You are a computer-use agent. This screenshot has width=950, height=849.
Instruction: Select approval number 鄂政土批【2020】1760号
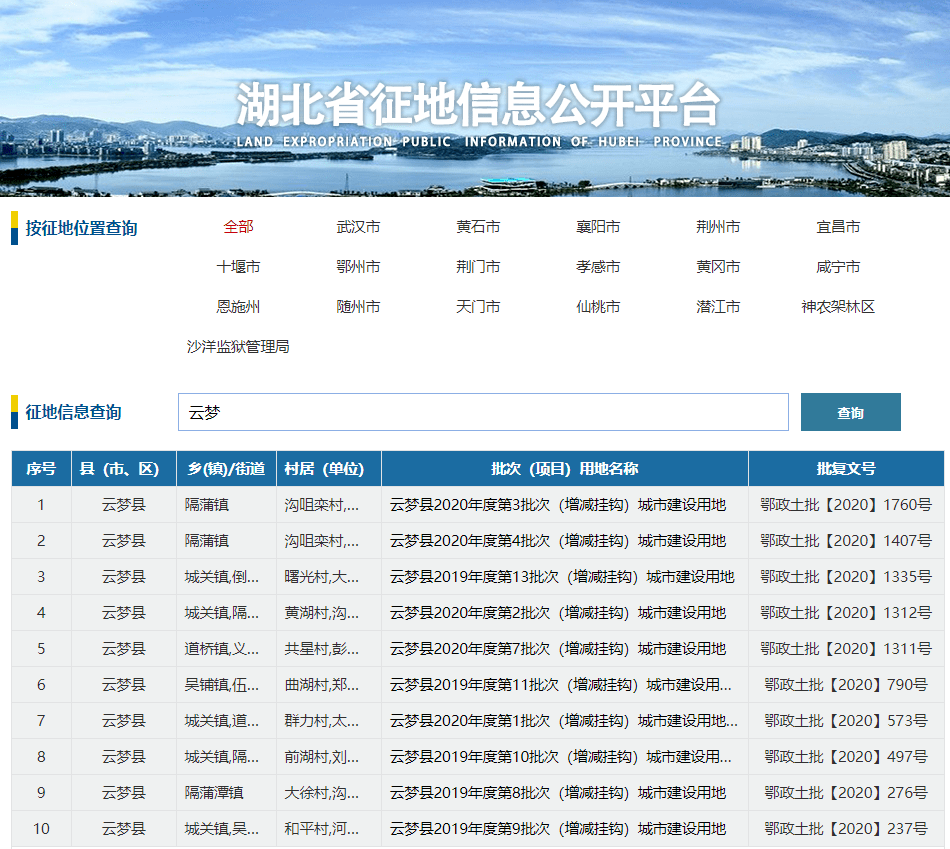click(x=846, y=505)
